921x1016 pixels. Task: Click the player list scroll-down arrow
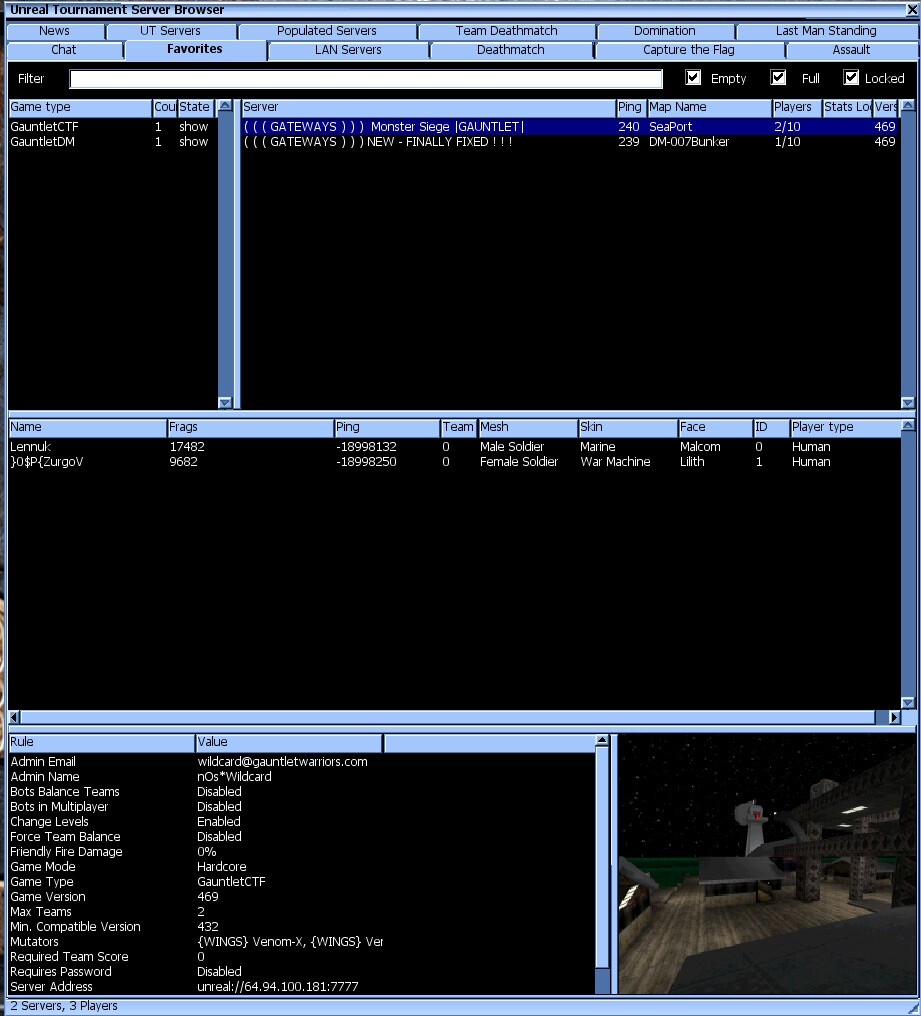[907, 702]
